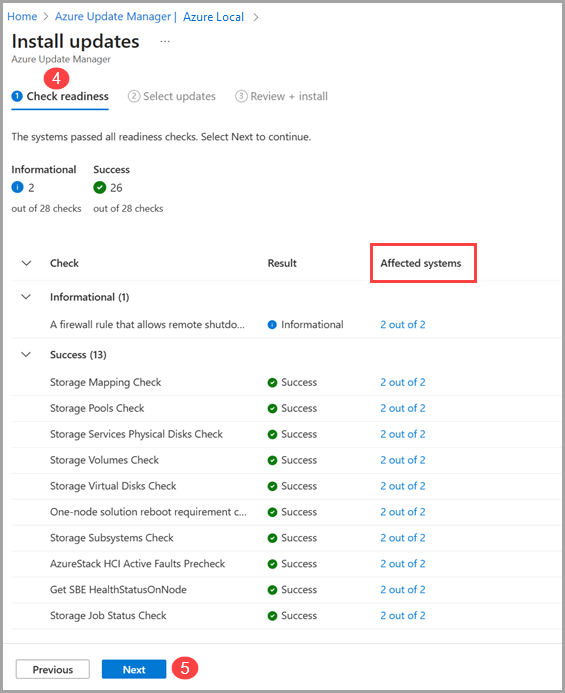Click the Previous button

point(53,669)
